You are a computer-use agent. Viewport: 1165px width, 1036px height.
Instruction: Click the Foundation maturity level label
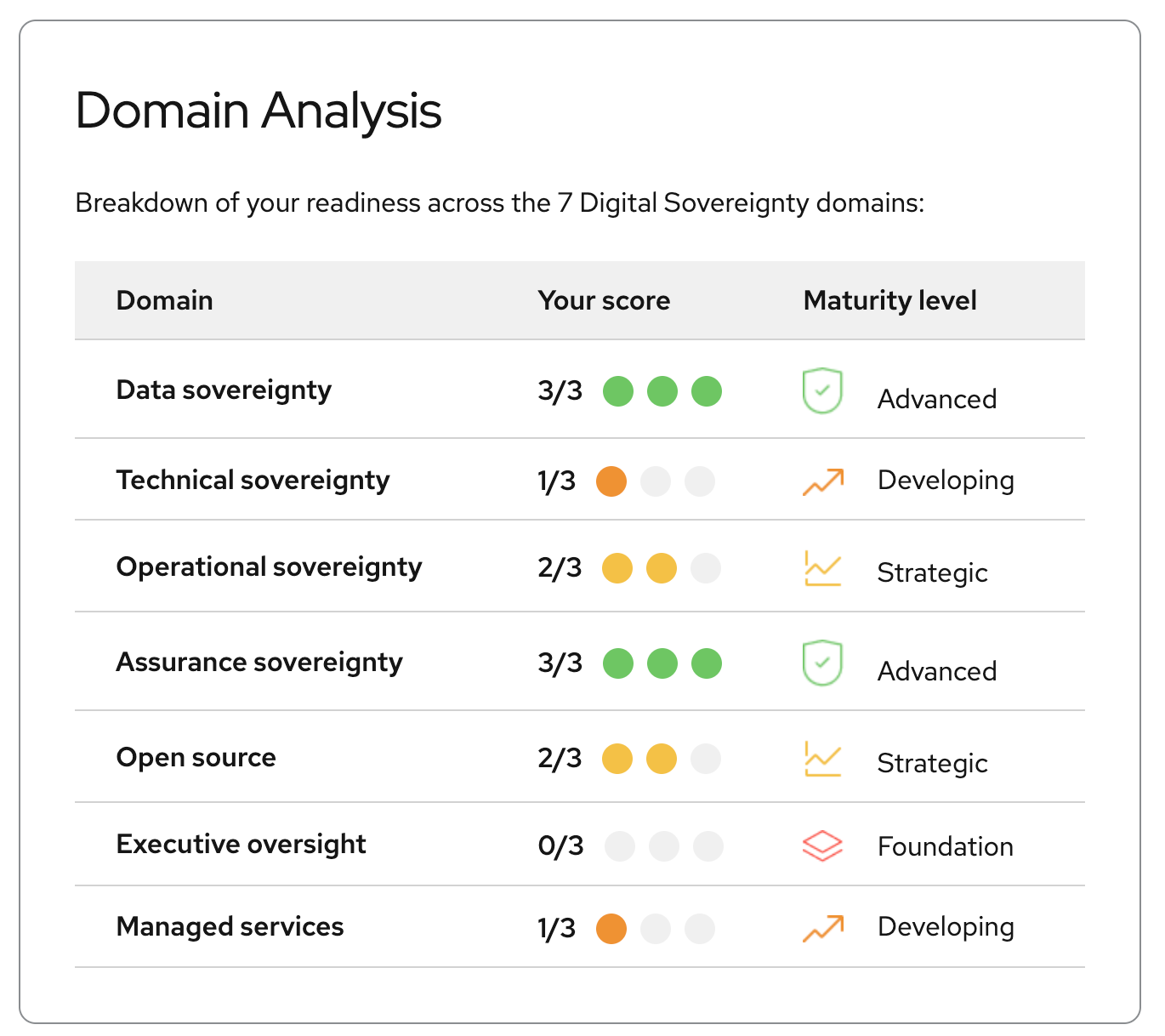pos(945,846)
